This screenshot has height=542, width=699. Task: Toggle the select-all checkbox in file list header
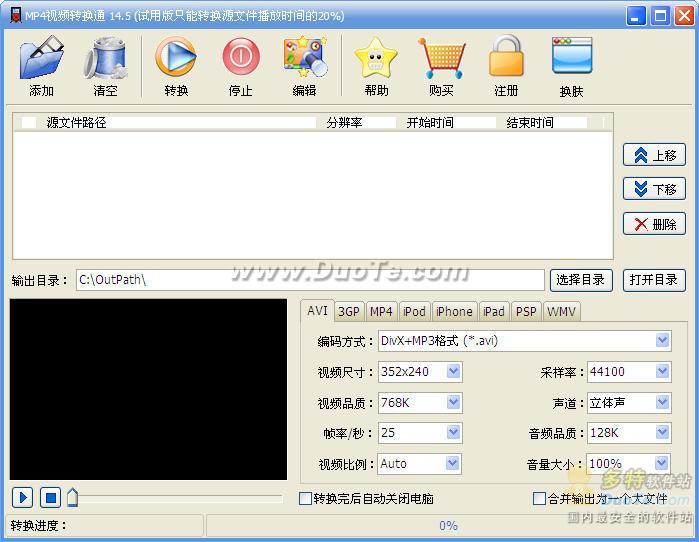coord(29,123)
